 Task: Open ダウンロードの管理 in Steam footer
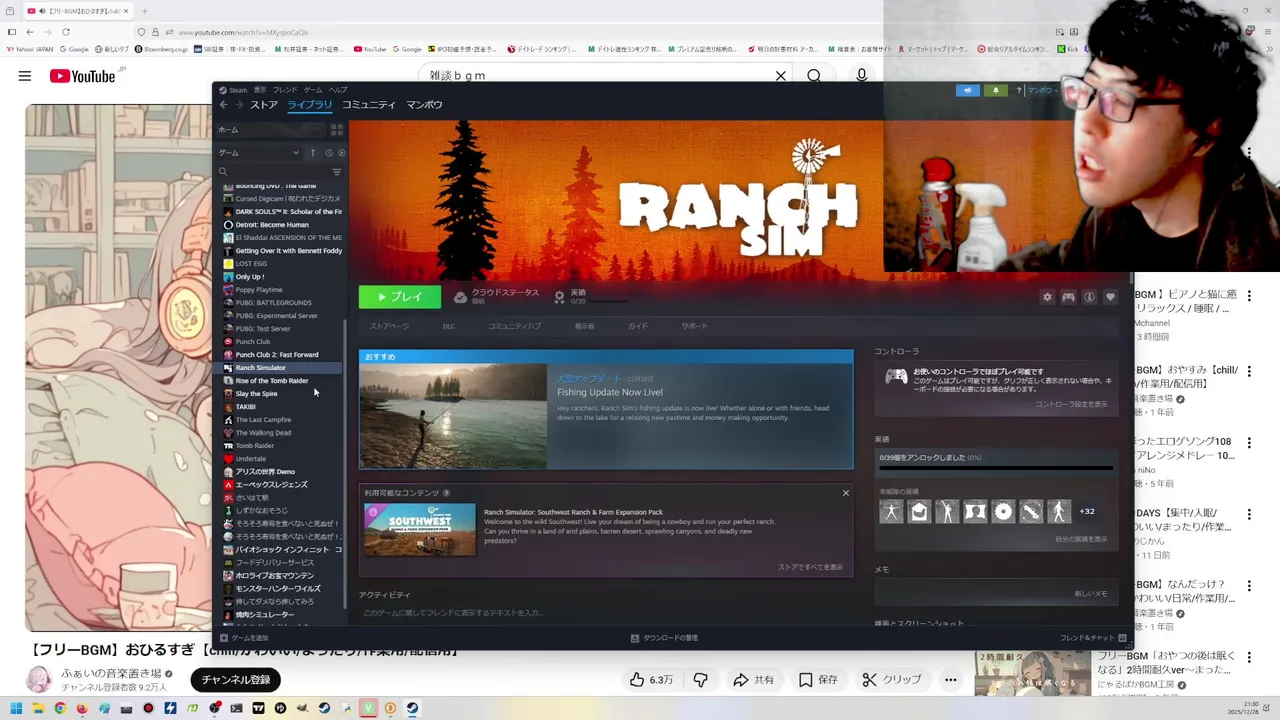[664, 638]
